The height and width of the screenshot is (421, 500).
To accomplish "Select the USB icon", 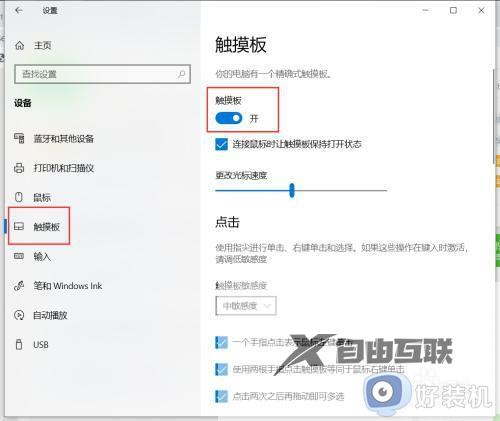I will (x=19, y=344).
